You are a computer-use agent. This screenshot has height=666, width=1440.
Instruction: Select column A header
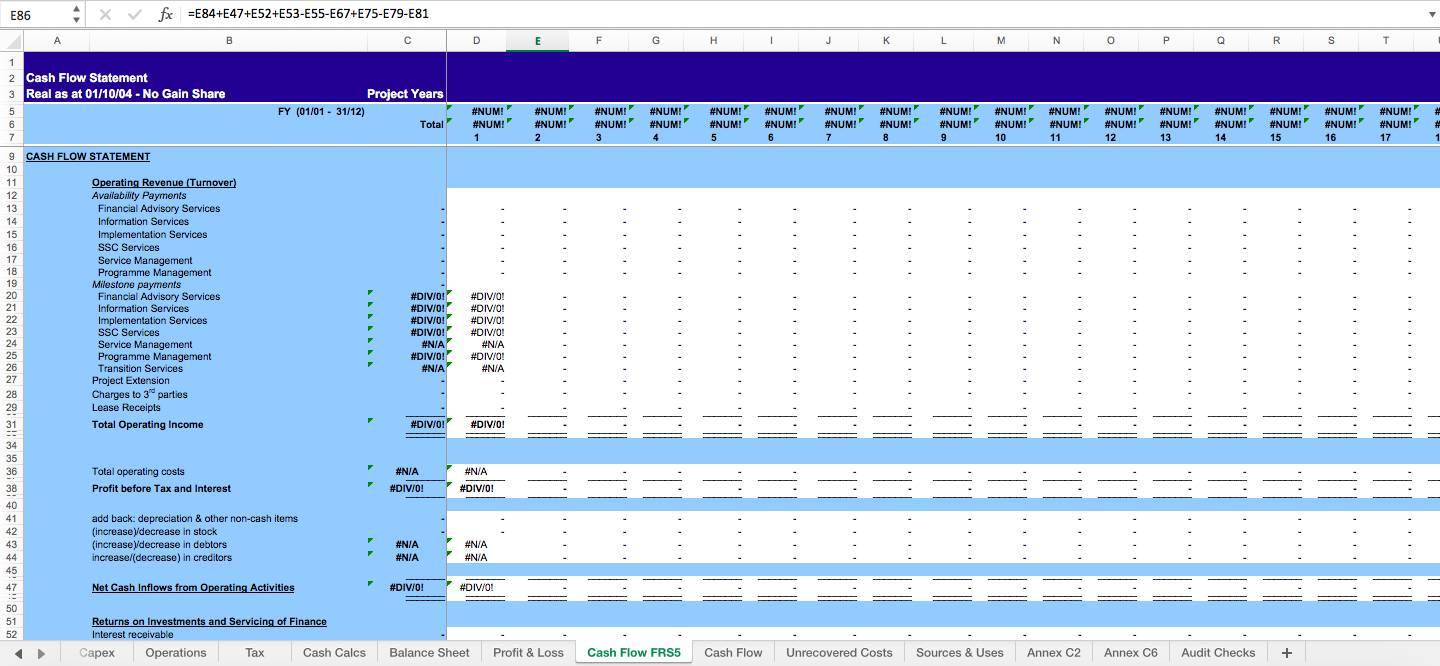(x=56, y=41)
